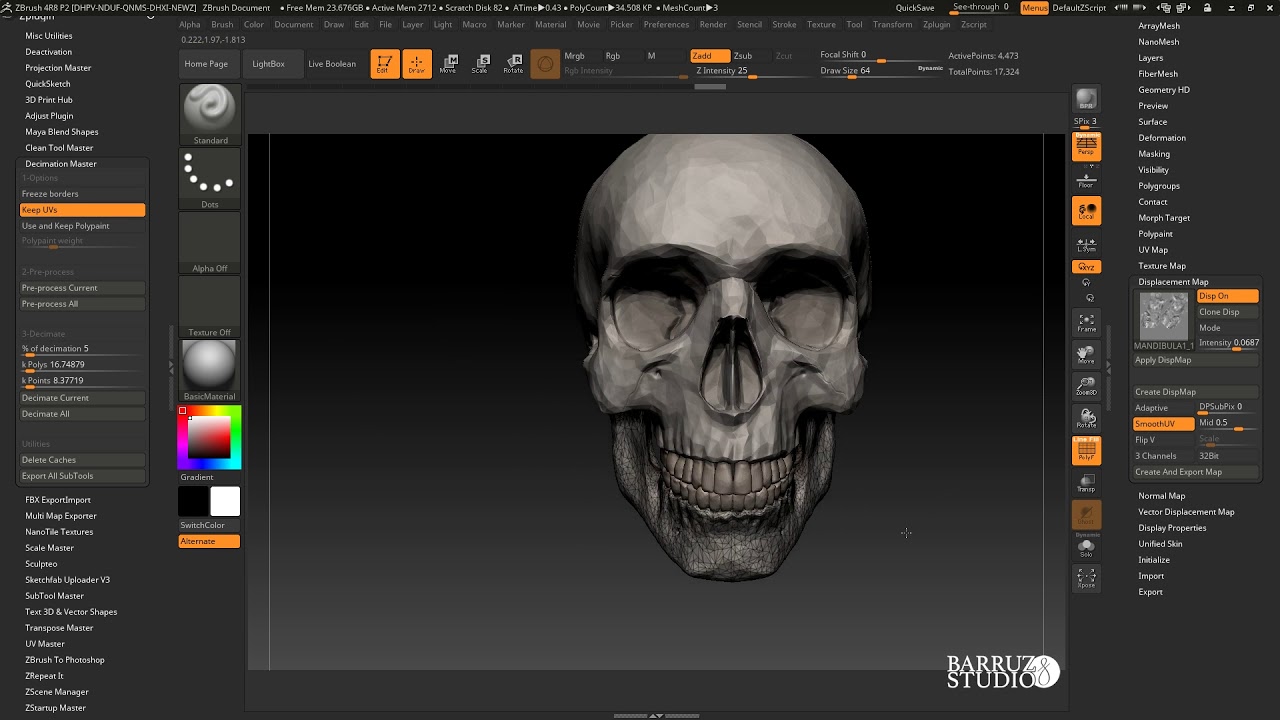The width and height of the screenshot is (1280, 720).
Task: Expand the Masking subpalette
Action: point(1154,154)
